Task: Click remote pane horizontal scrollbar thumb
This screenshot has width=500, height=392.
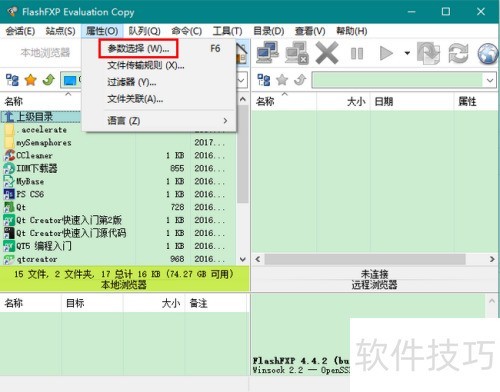Action: [365, 259]
